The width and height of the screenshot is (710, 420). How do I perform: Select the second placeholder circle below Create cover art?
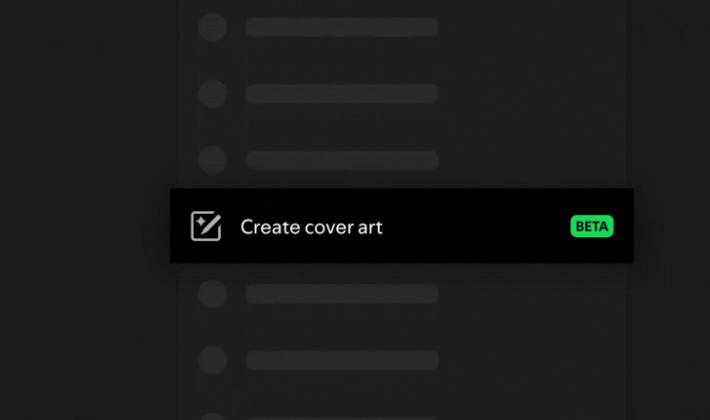[212, 360]
